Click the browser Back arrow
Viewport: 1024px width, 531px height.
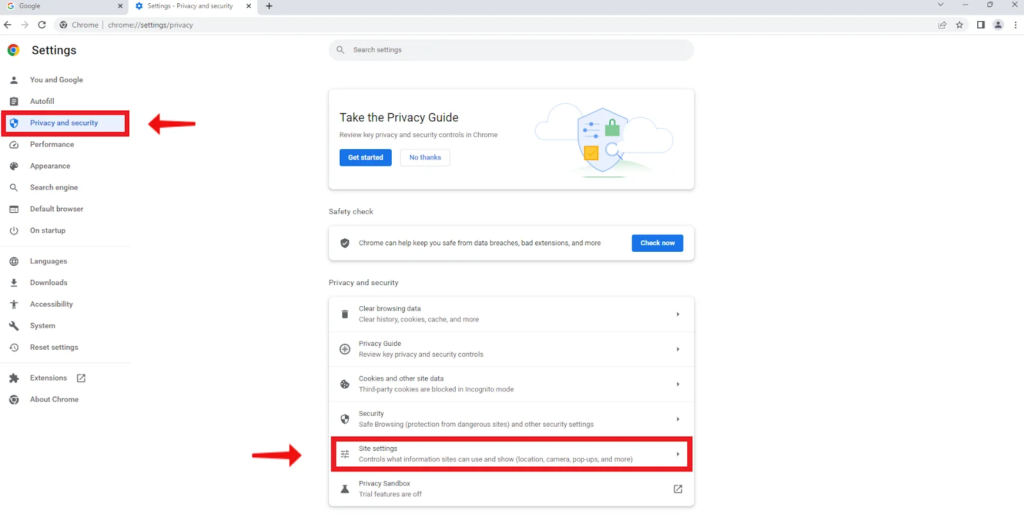pos(8,25)
